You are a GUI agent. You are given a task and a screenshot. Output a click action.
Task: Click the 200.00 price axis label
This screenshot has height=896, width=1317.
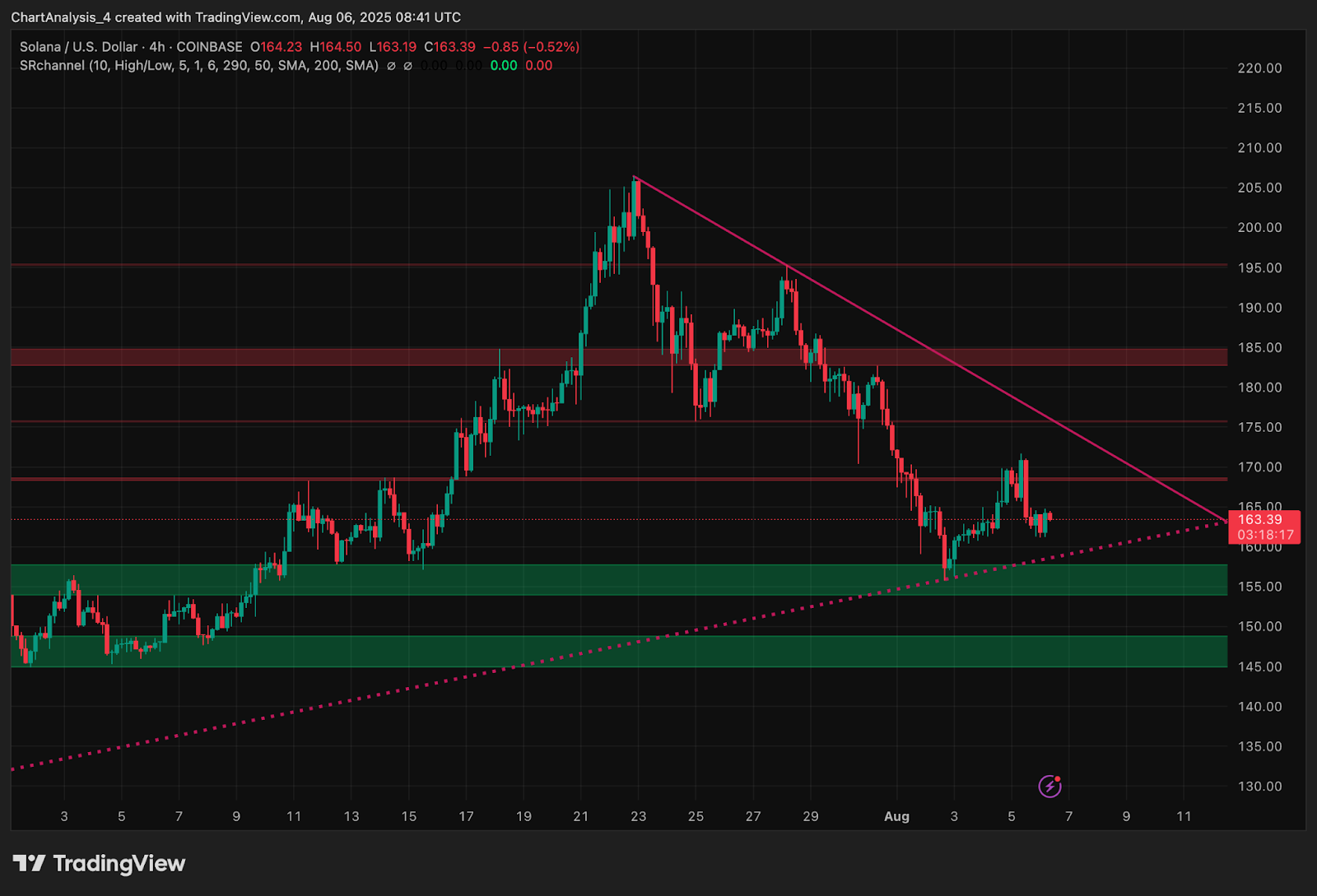point(1259,228)
